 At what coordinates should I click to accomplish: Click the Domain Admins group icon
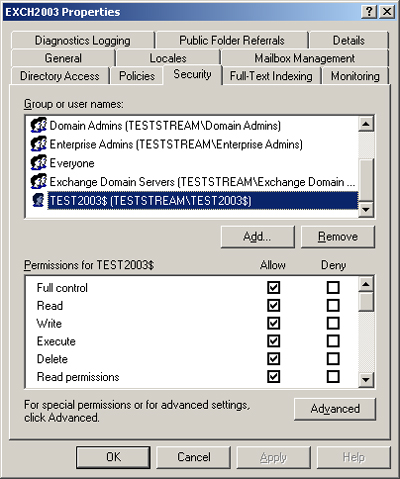(x=38, y=125)
